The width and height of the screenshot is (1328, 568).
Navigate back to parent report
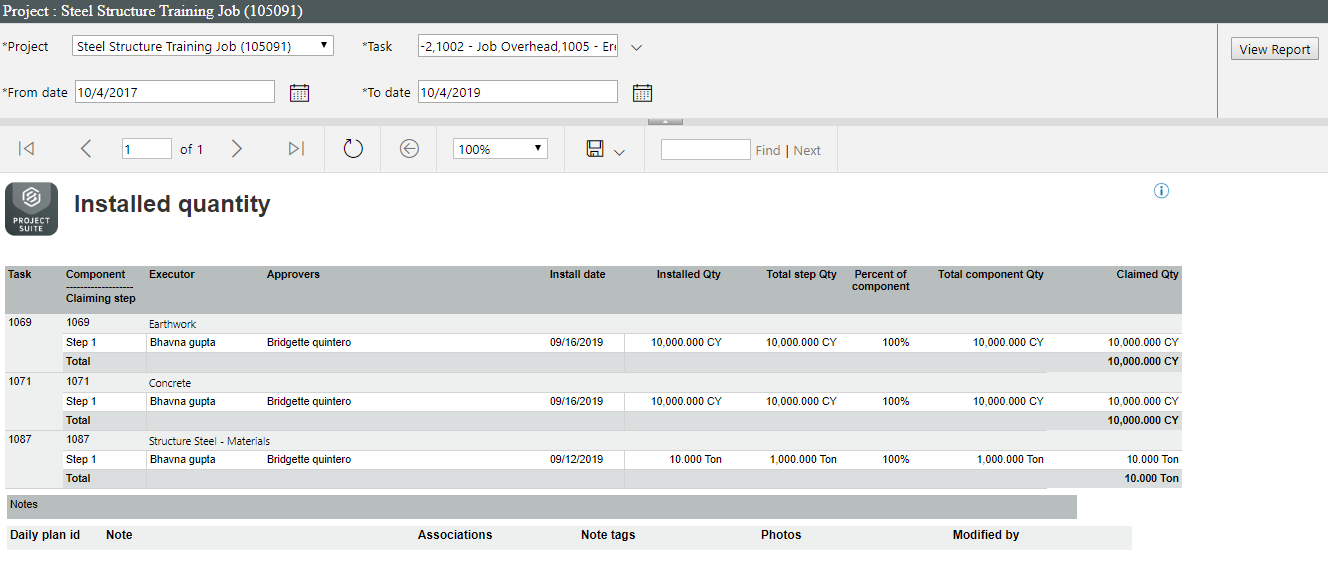(x=409, y=149)
